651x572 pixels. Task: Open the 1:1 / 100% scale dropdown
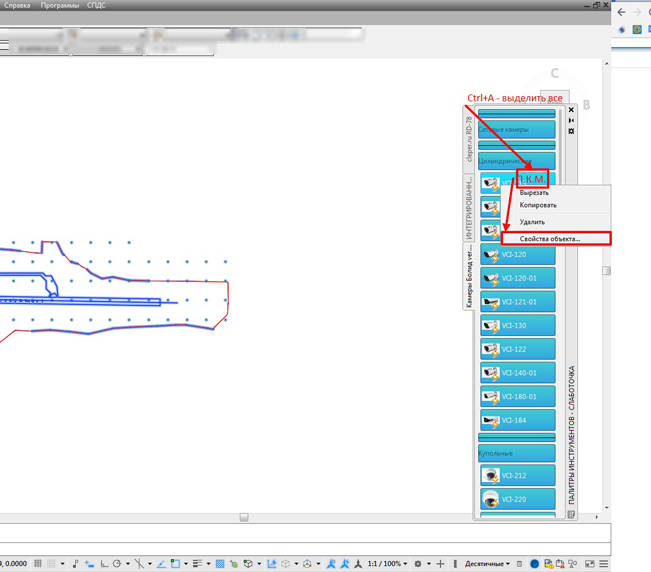pos(388,564)
